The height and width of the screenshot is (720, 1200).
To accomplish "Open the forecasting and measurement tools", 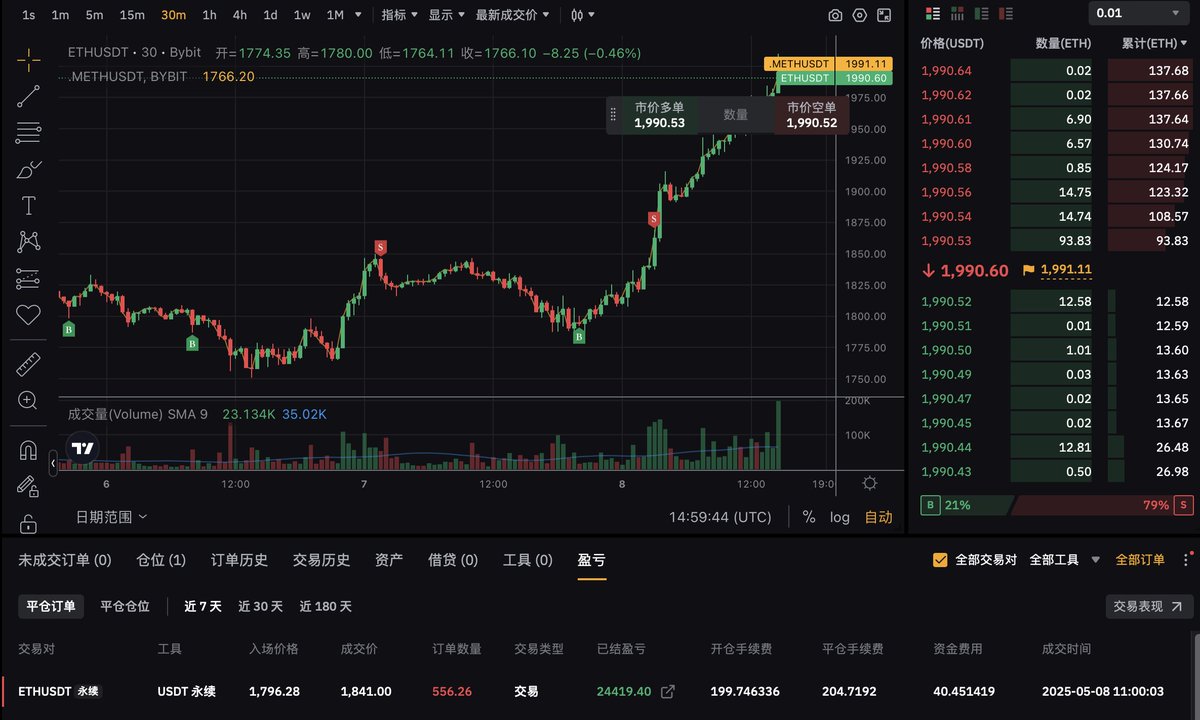I will (x=28, y=278).
